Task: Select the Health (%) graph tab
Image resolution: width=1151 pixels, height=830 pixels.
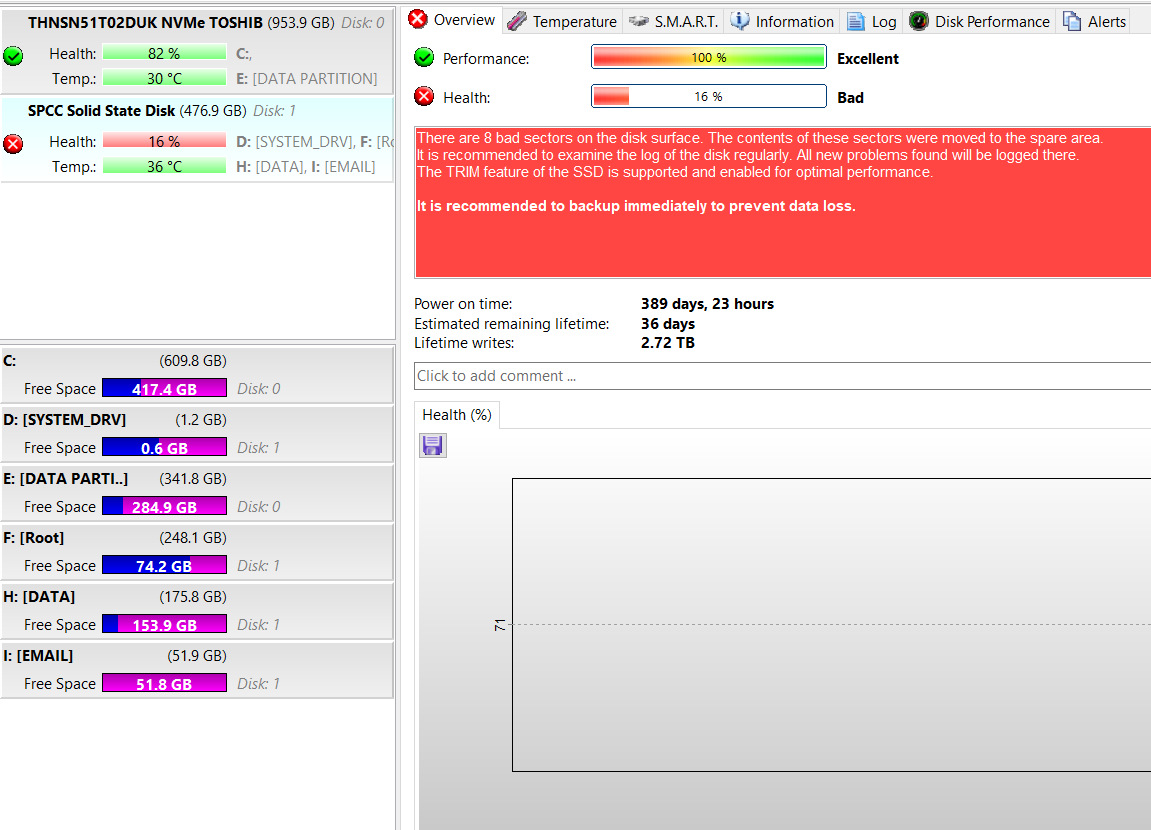Action: click(457, 415)
